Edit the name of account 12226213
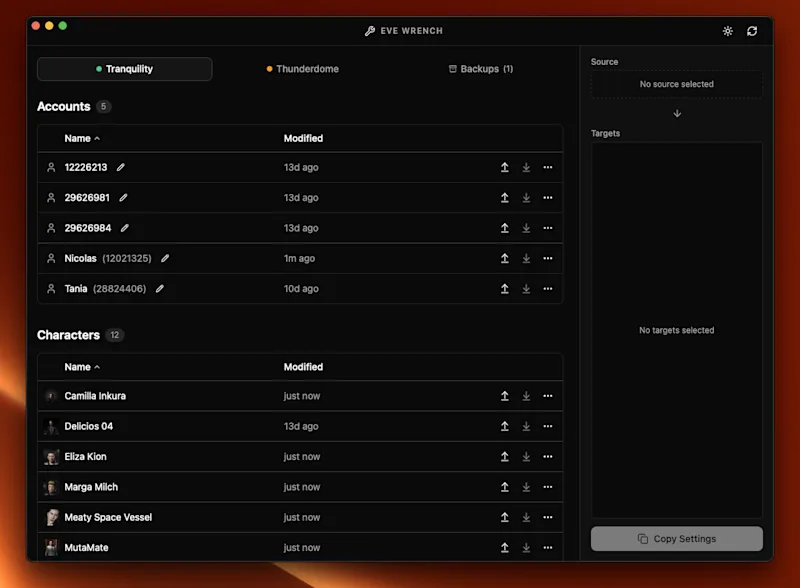 (120, 167)
